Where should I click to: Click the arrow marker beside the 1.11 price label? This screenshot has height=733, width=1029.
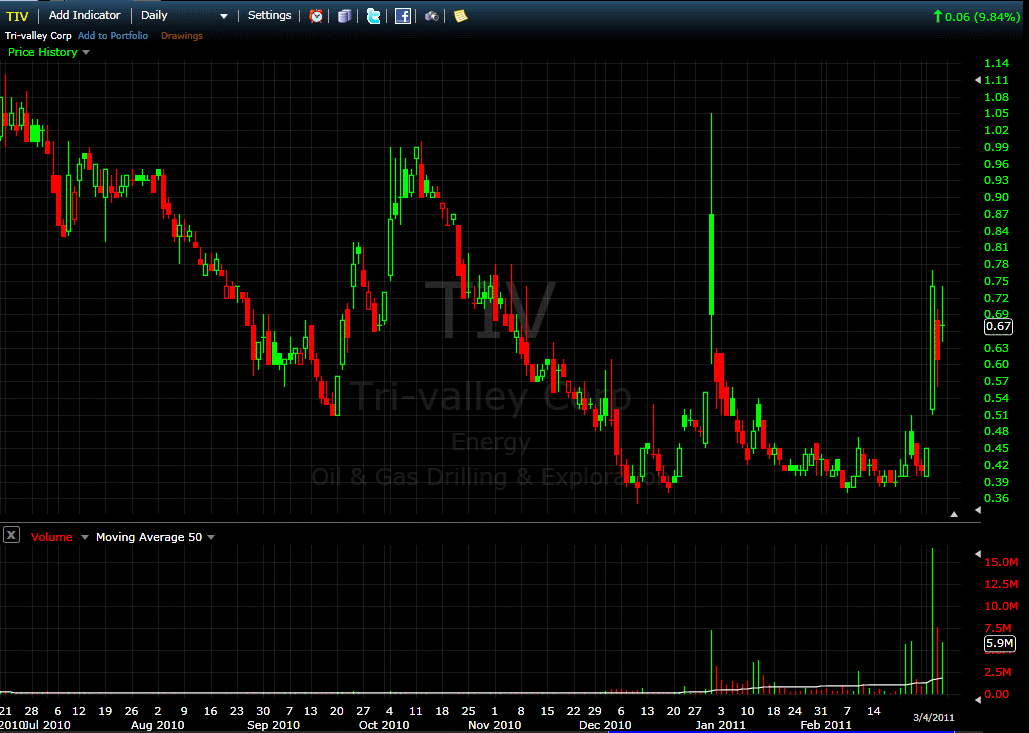[x=977, y=80]
